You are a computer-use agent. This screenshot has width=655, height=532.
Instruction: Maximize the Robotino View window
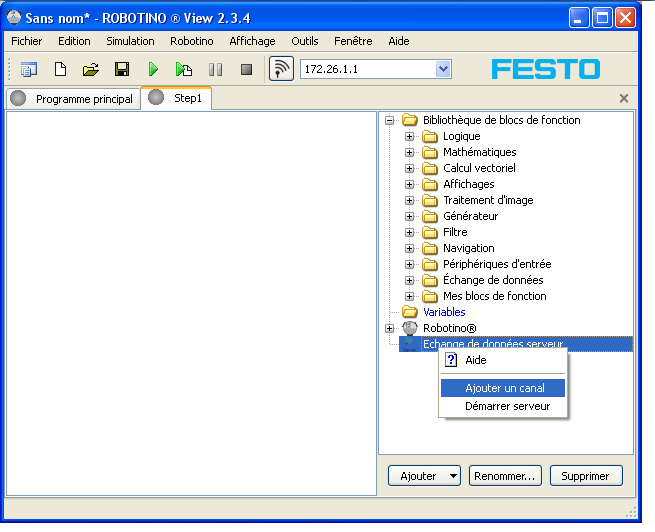pyautogui.click(x=602, y=18)
